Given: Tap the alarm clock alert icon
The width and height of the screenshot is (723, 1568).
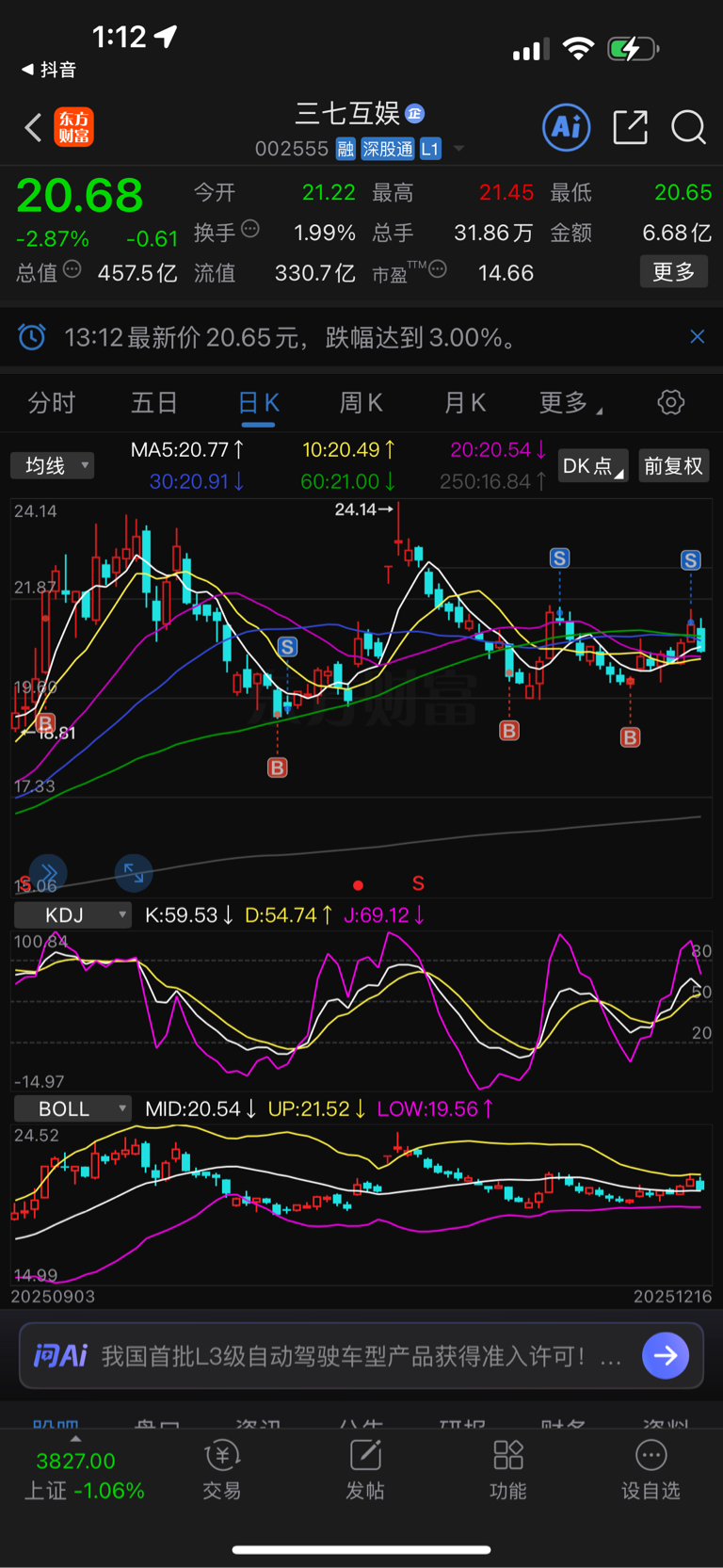Looking at the screenshot, I should [x=32, y=336].
